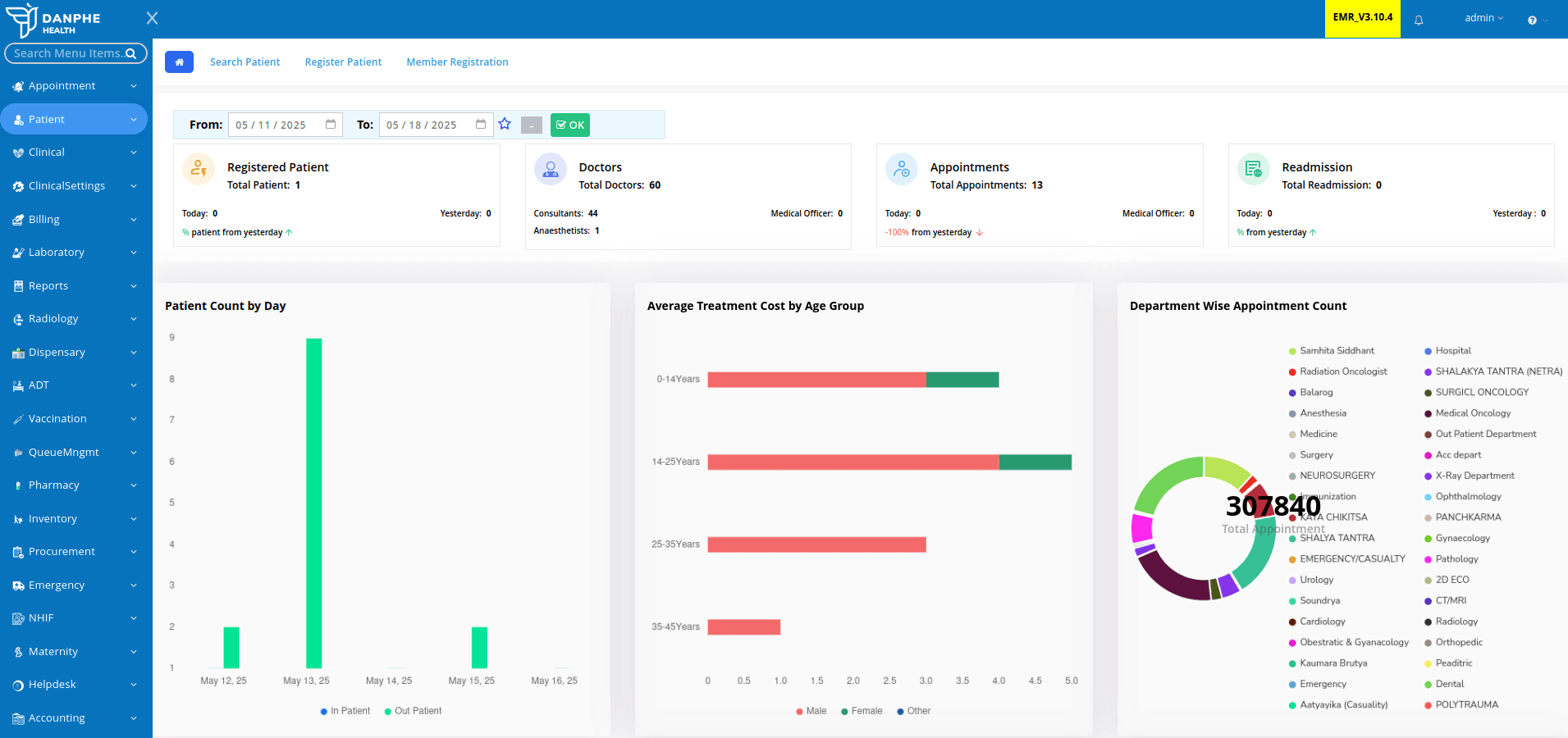The width and height of the screenshot is (1568, 738).
Task: Expand the Inventory menu chevron
Action: point(134,519)
